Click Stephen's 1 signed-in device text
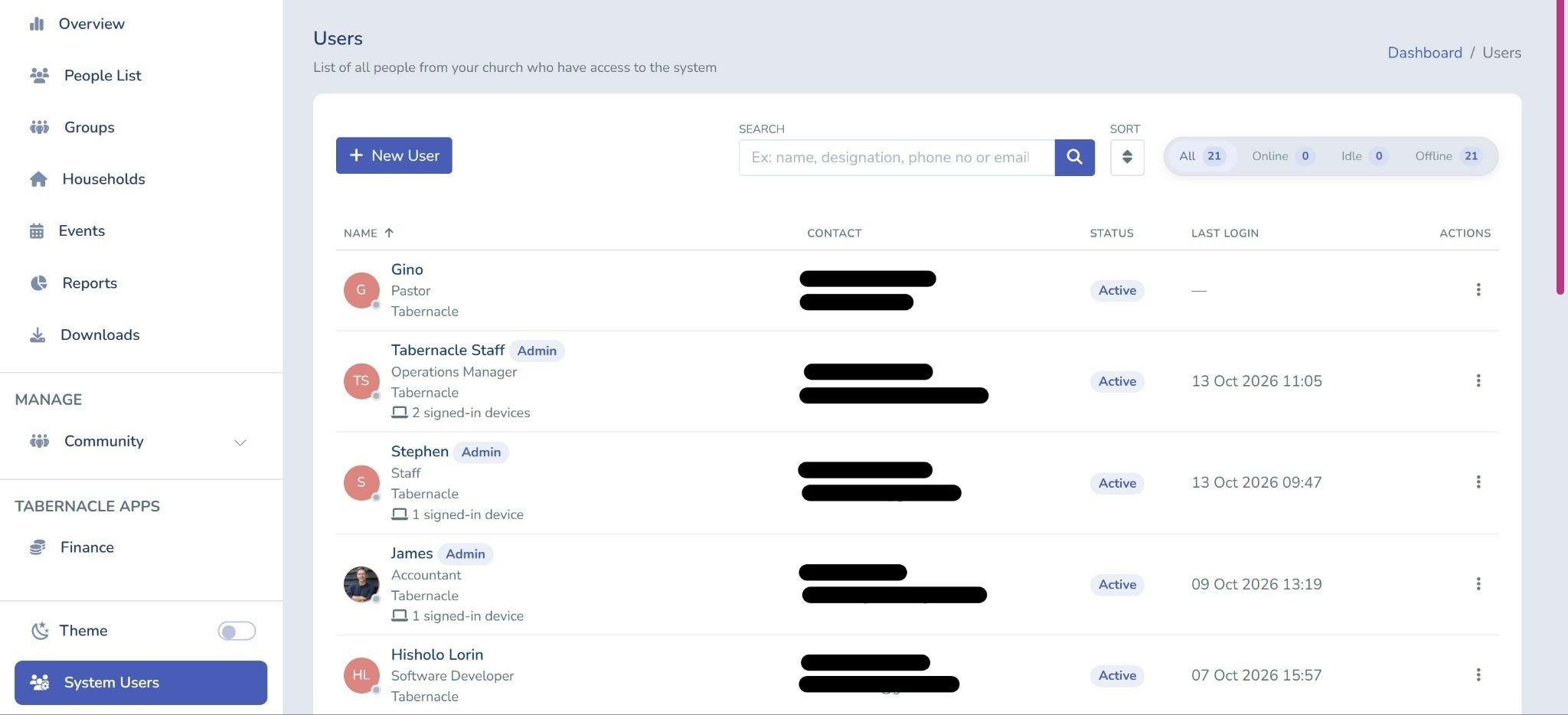 [x=468, y=514]
